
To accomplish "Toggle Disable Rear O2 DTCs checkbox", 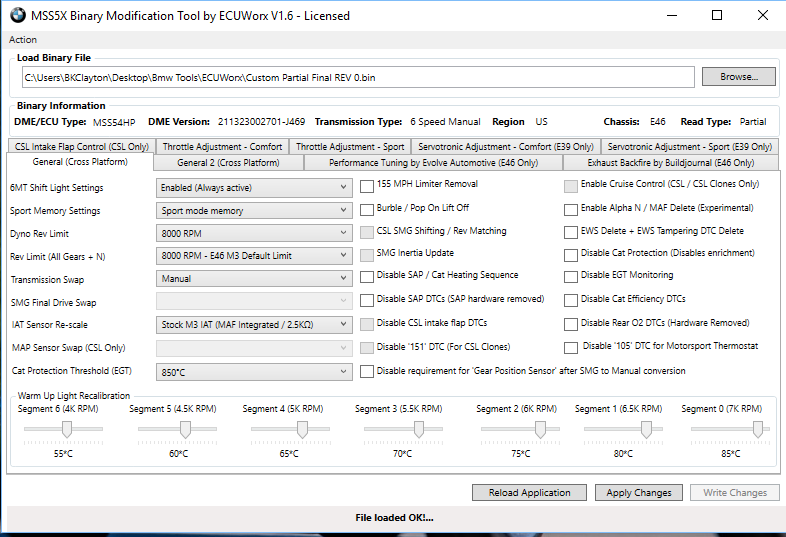I will [570, 324].
